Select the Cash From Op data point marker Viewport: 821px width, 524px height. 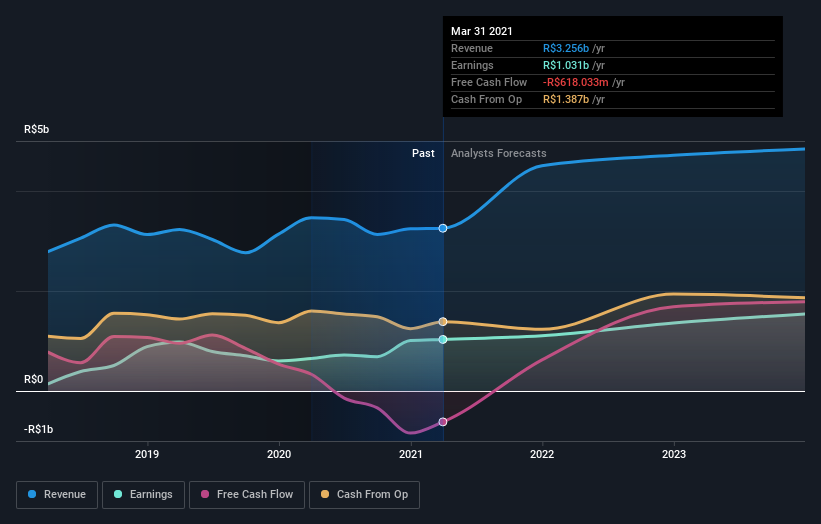pyautogui.click(x=443, y=321)
